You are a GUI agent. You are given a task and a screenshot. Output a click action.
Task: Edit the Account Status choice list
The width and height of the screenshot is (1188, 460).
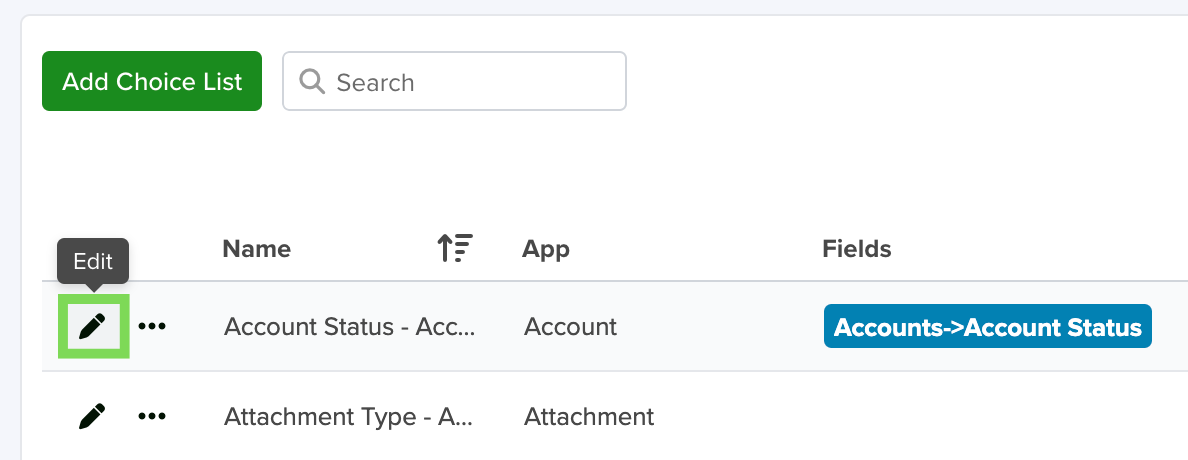click(x=93, y=327)
